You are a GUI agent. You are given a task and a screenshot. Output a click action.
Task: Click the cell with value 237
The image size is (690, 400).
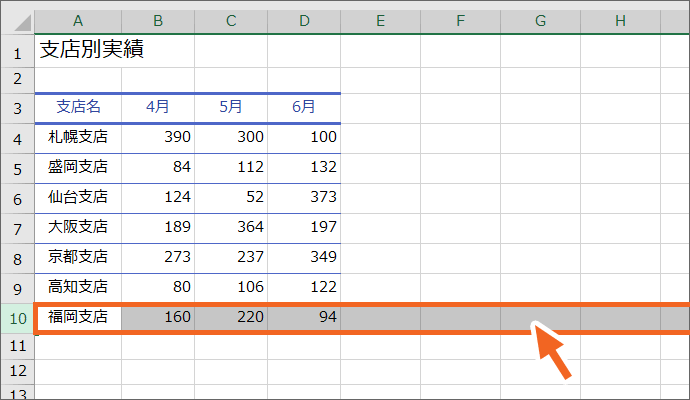[x=231, y=258]
